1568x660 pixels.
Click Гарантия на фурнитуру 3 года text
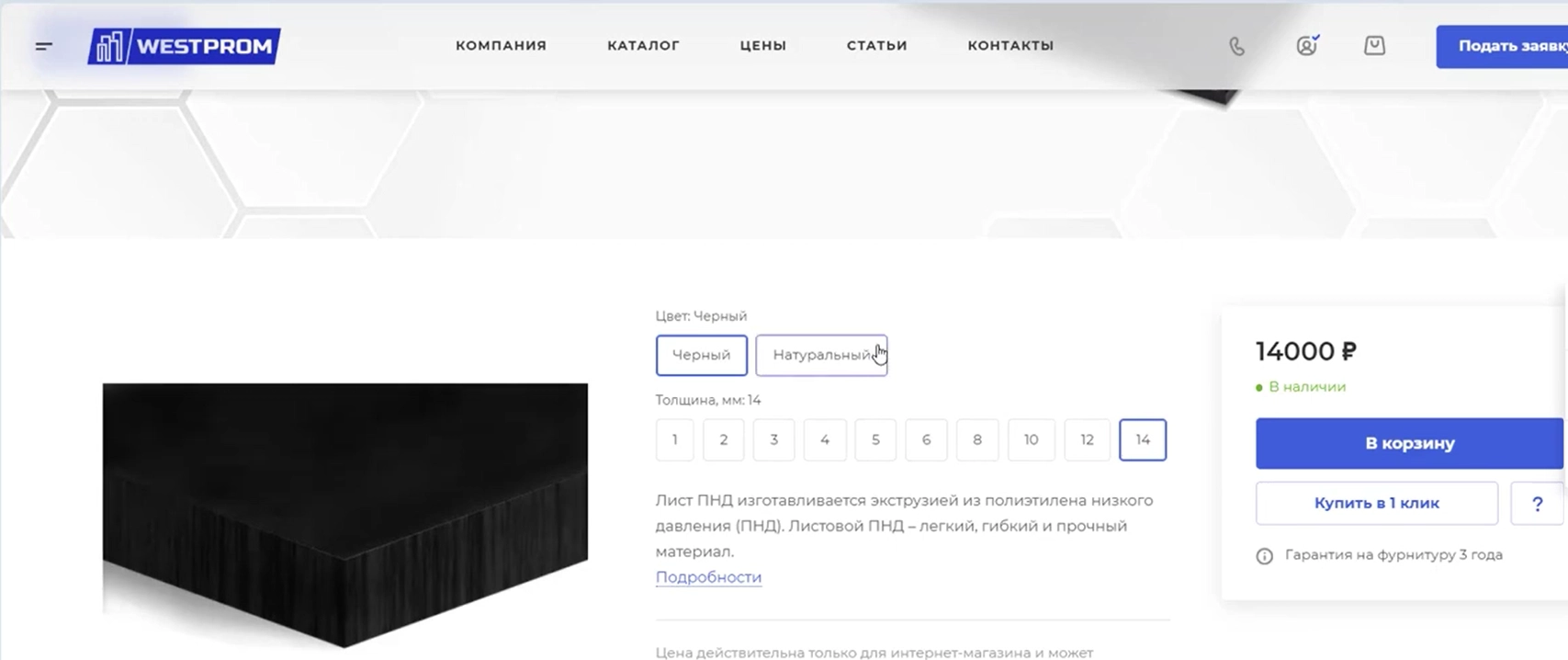(1393, 555)
